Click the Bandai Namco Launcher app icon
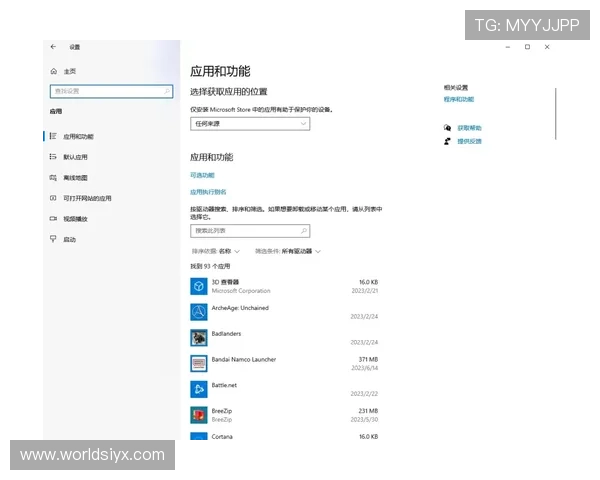The image size is (600, 480). pyautogui.click(x=199, y=363)
